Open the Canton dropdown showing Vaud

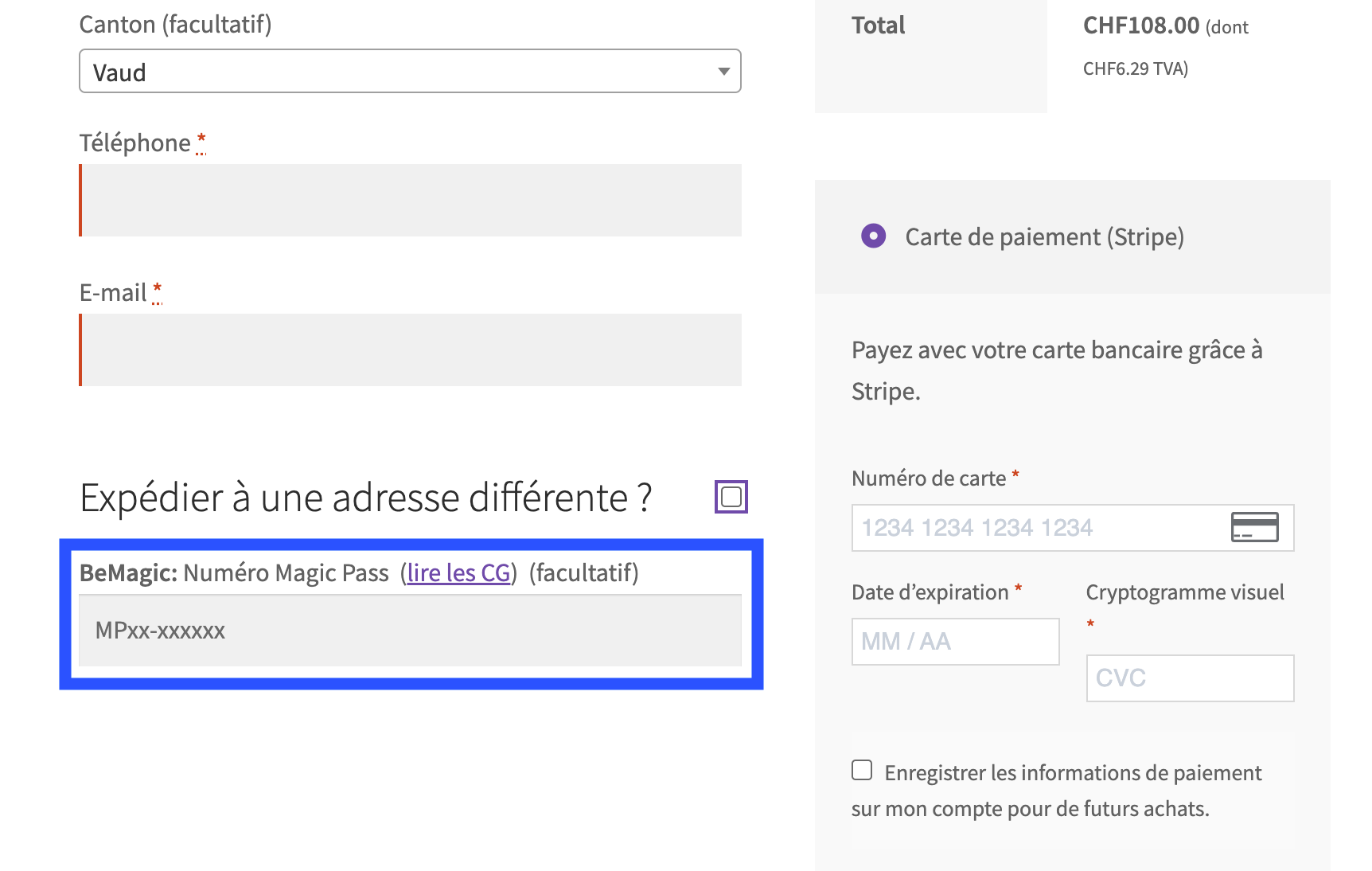(x=410, y=72)
